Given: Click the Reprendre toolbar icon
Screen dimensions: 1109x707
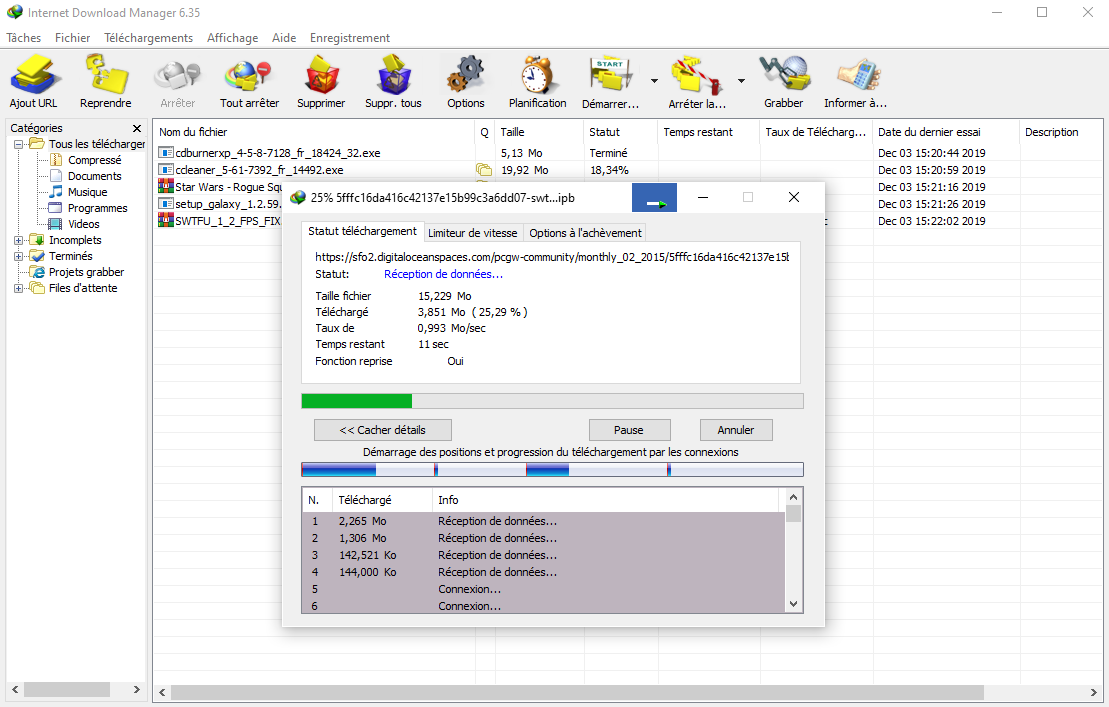Looking at the screenshot, I should tap(105, 74).
